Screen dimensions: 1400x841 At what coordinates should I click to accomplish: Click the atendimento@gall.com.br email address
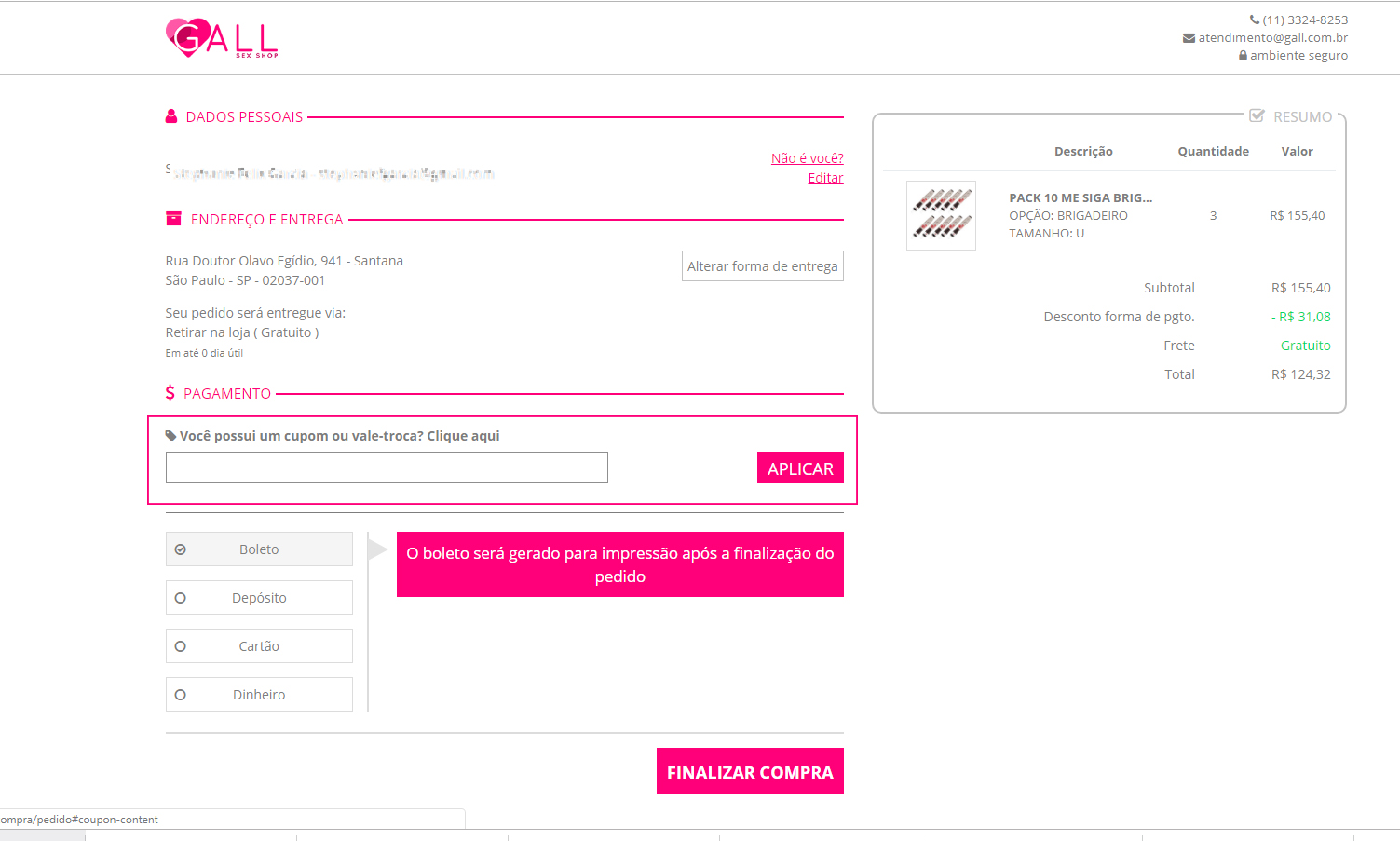1273,38
